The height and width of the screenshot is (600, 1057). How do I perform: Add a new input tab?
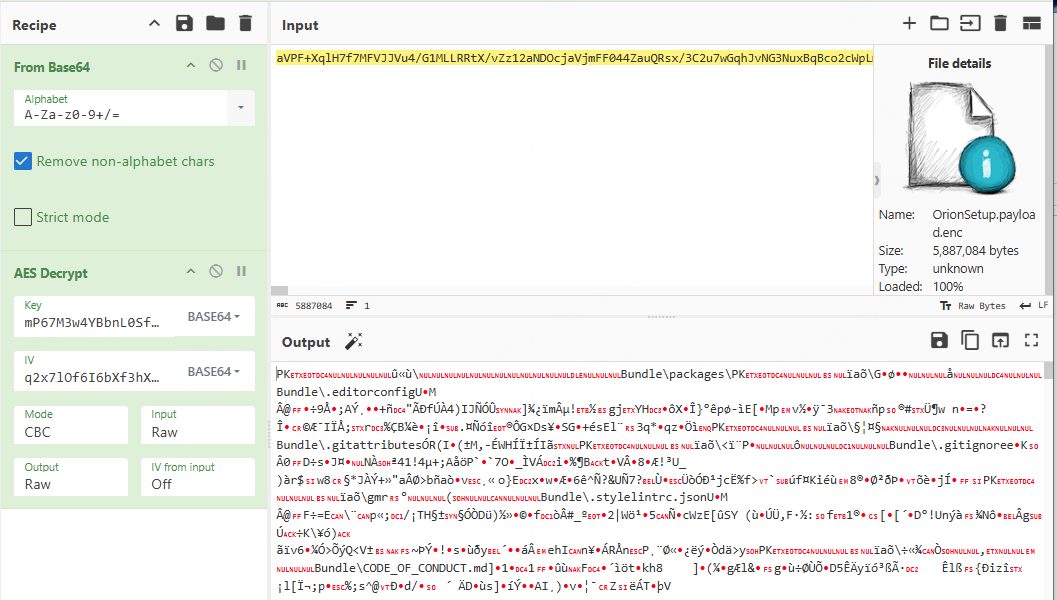click(x=909, y=24)
